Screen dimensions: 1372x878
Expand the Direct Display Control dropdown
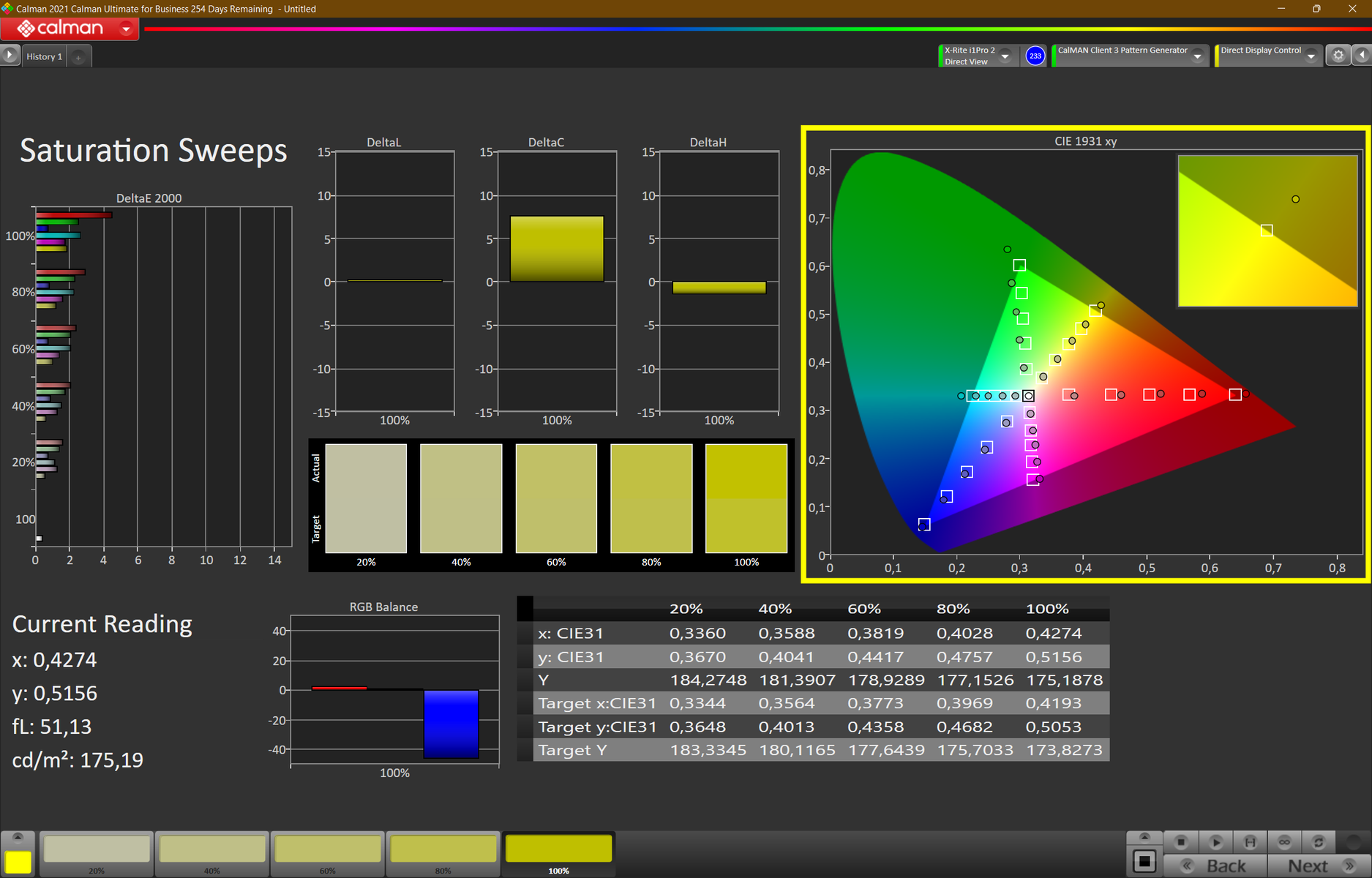pyautogui.click(x=1311, y=56)
